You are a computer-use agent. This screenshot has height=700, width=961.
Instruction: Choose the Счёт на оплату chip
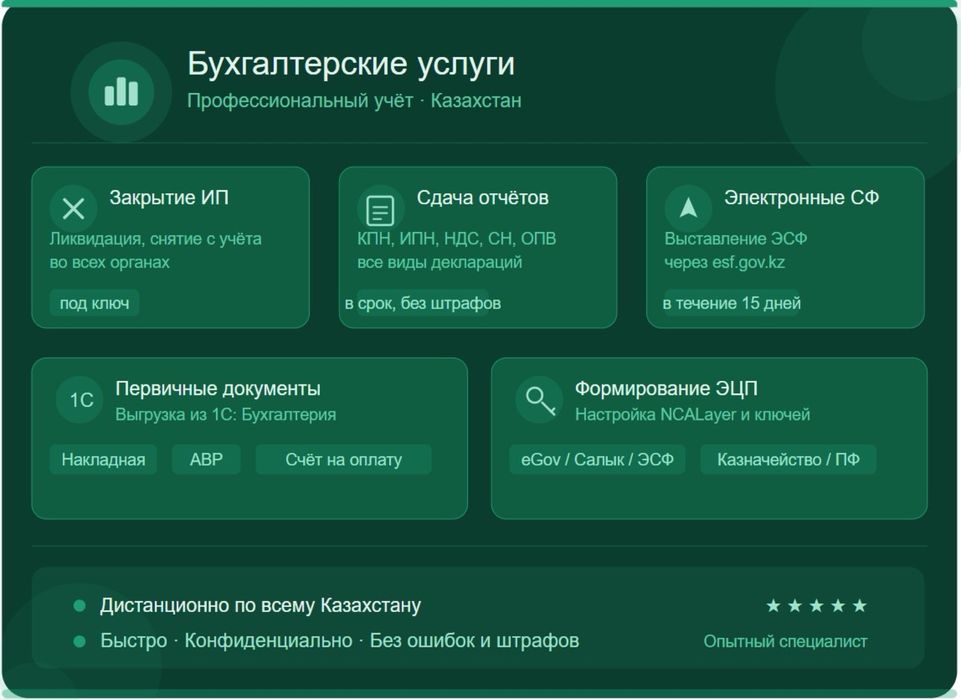pyautogui.click(x=343, y=459)
